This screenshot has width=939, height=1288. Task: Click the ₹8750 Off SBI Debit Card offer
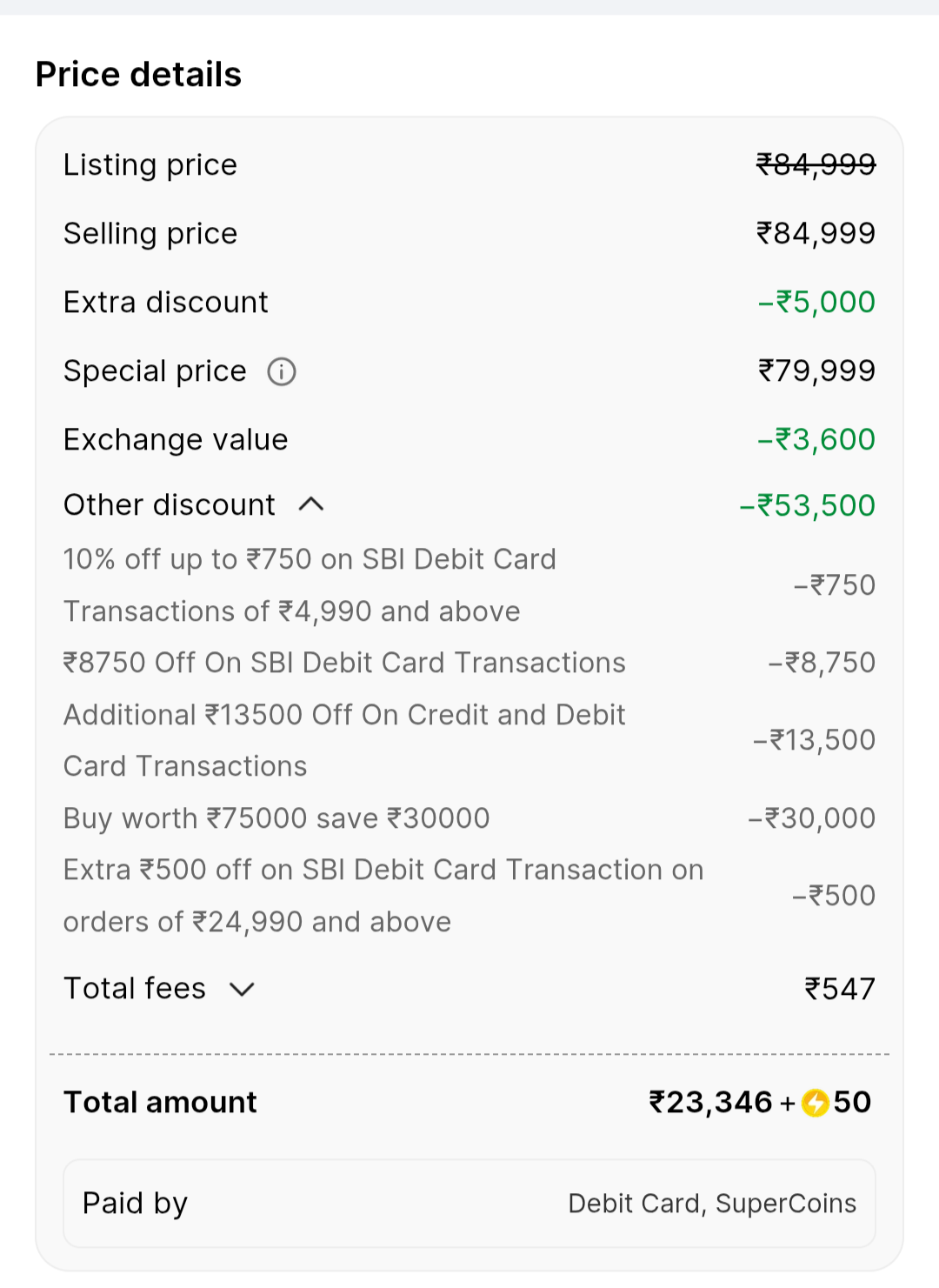pyautogui.click(x=344, y=663)
